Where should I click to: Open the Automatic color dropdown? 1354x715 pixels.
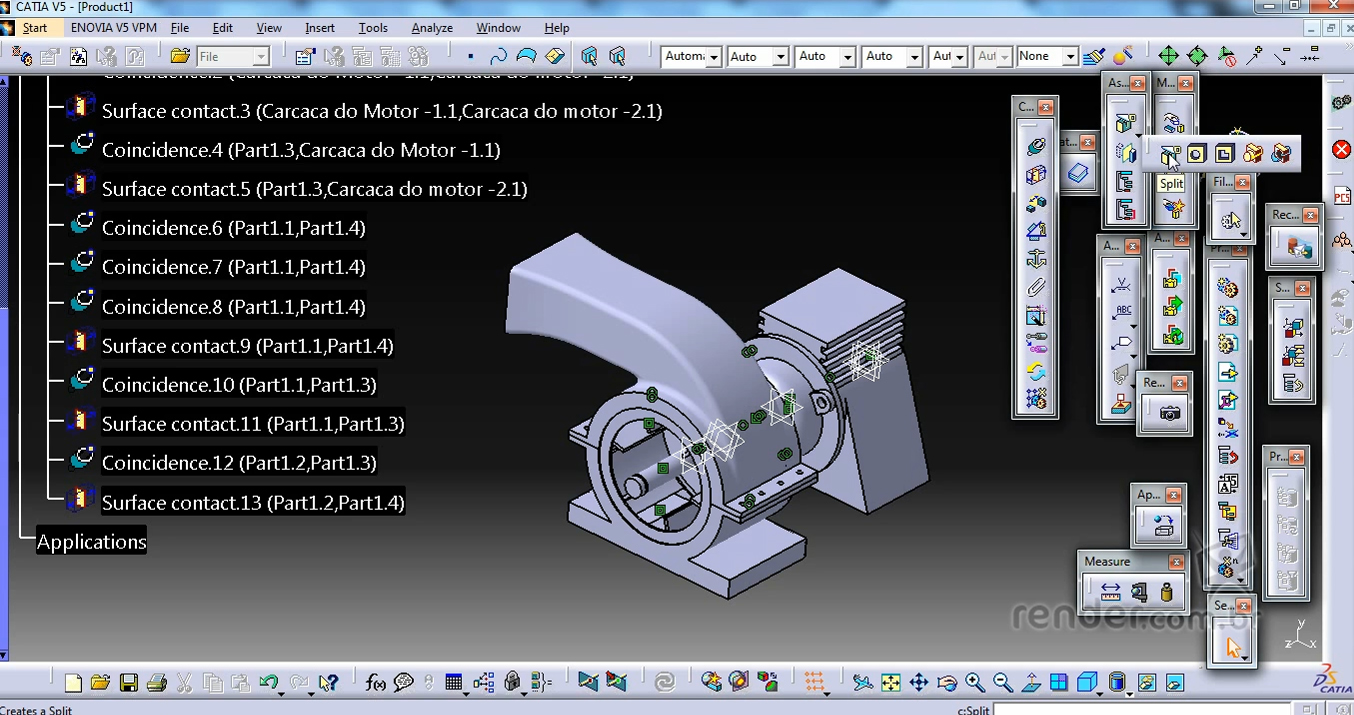[691, 57]
